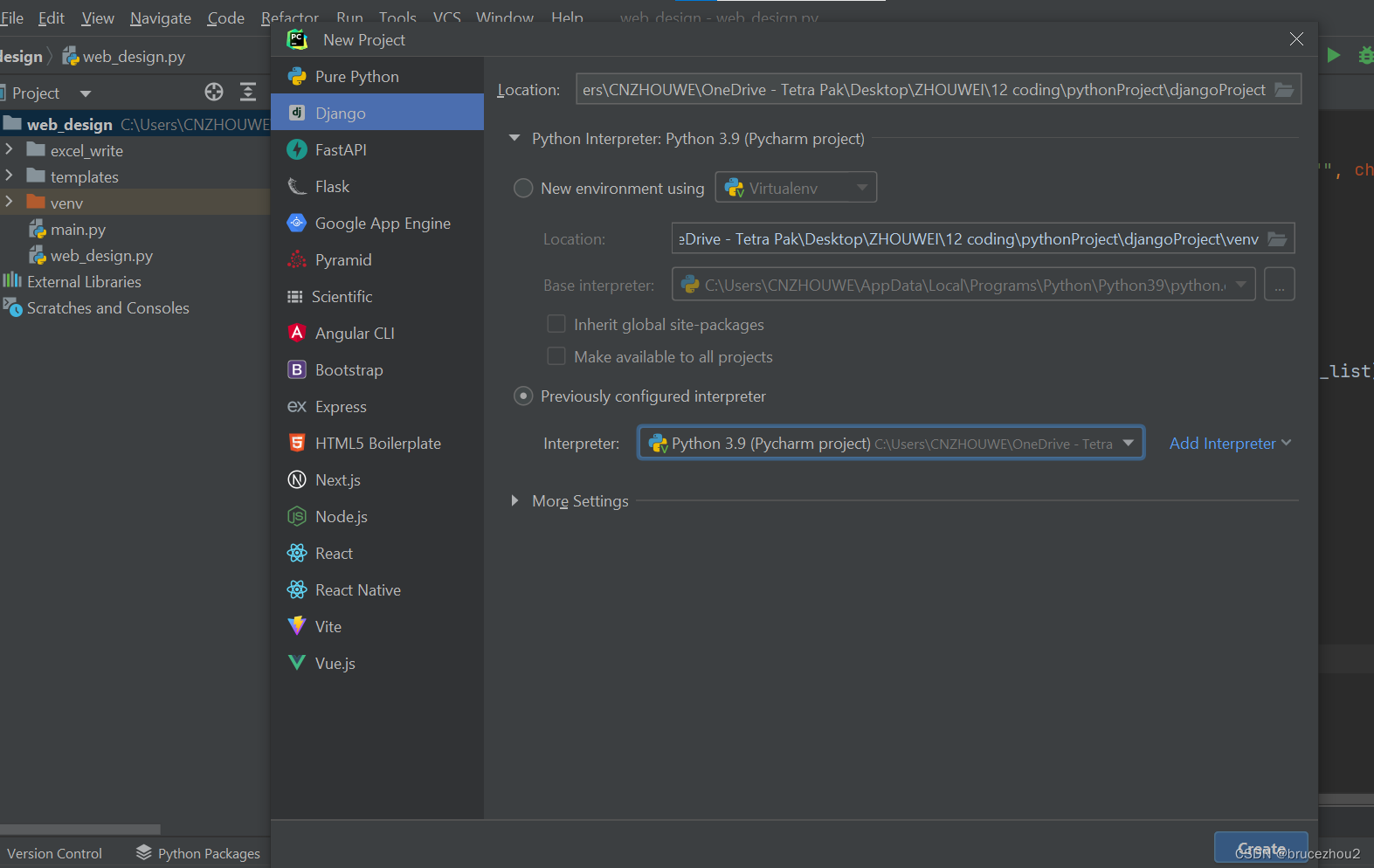Choose FastAPI project type

click(x=377, y=150)
